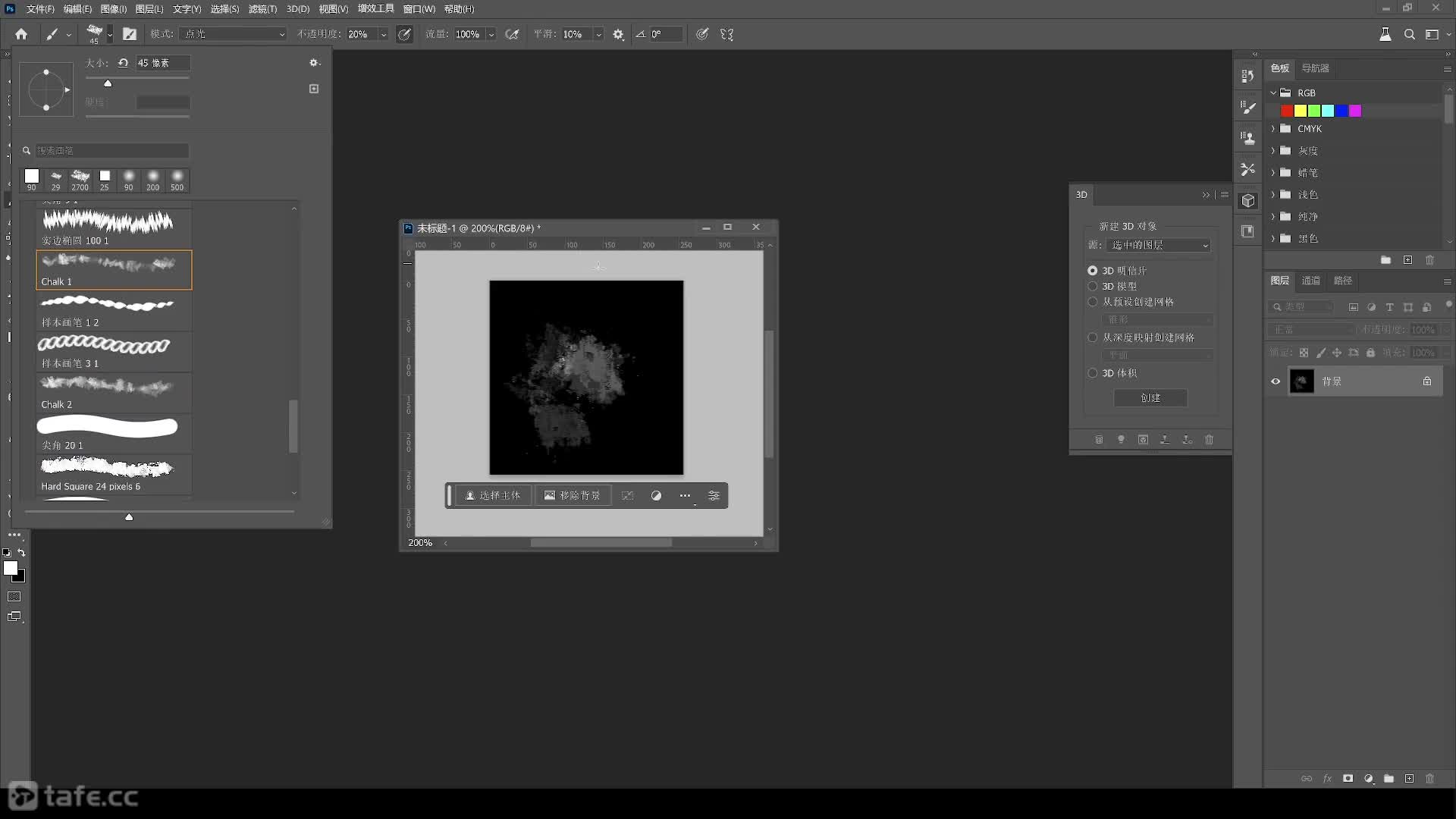Viewport: 1456px width, 819px height.
Task: Click the transform image icon in contextual bar
Action: 627,495
